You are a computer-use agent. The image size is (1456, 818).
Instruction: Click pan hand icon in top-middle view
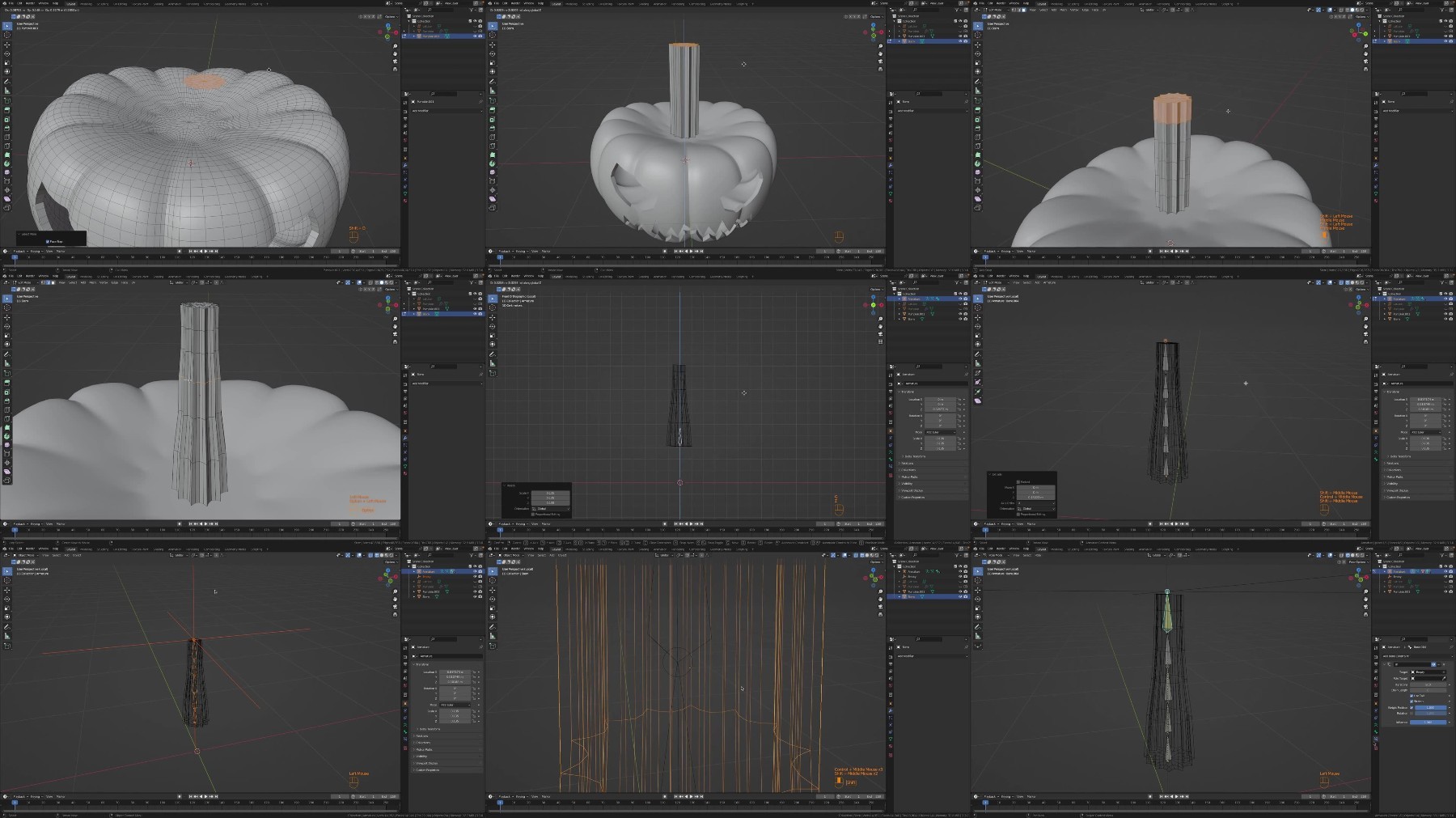coord(880,53)
